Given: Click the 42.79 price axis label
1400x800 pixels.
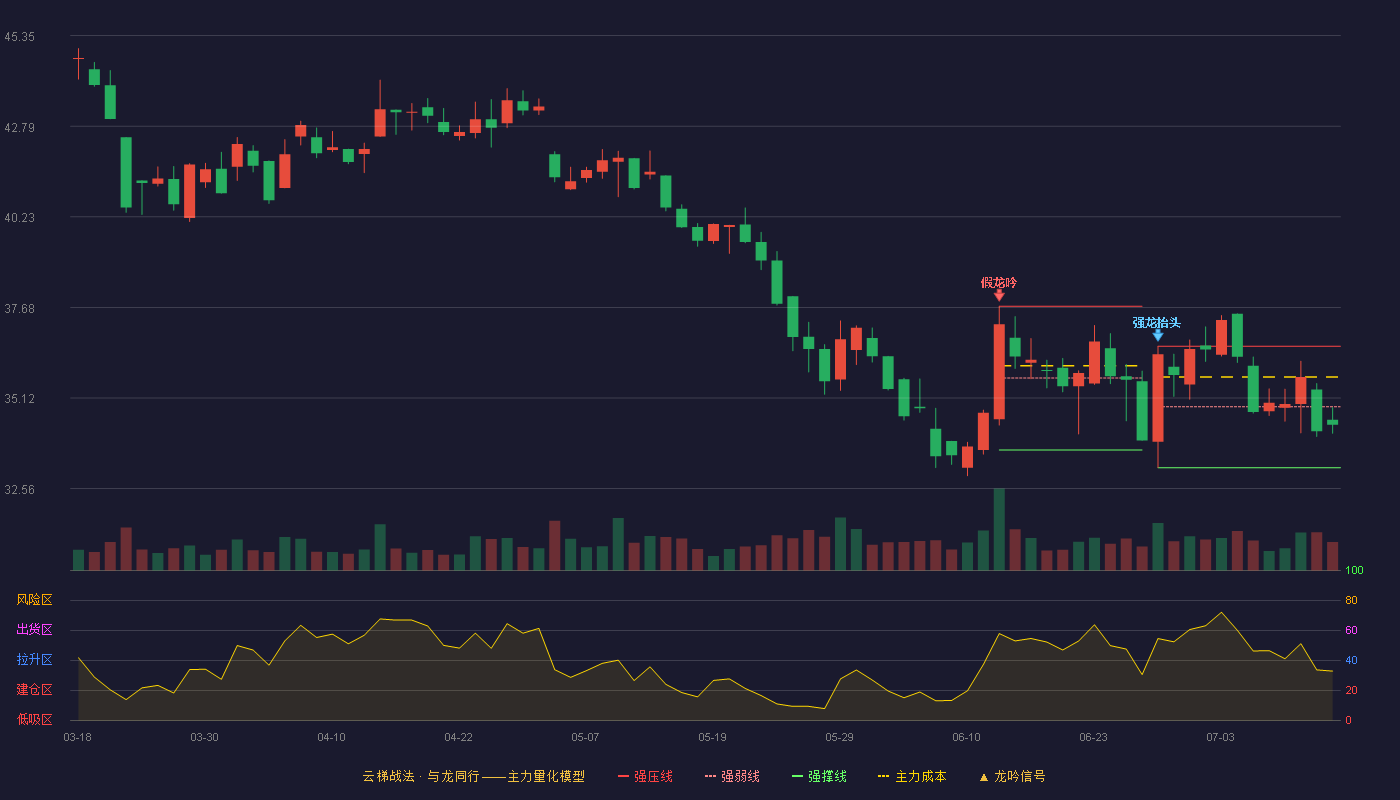Looking at the screenshot, I should pos(19,127).
